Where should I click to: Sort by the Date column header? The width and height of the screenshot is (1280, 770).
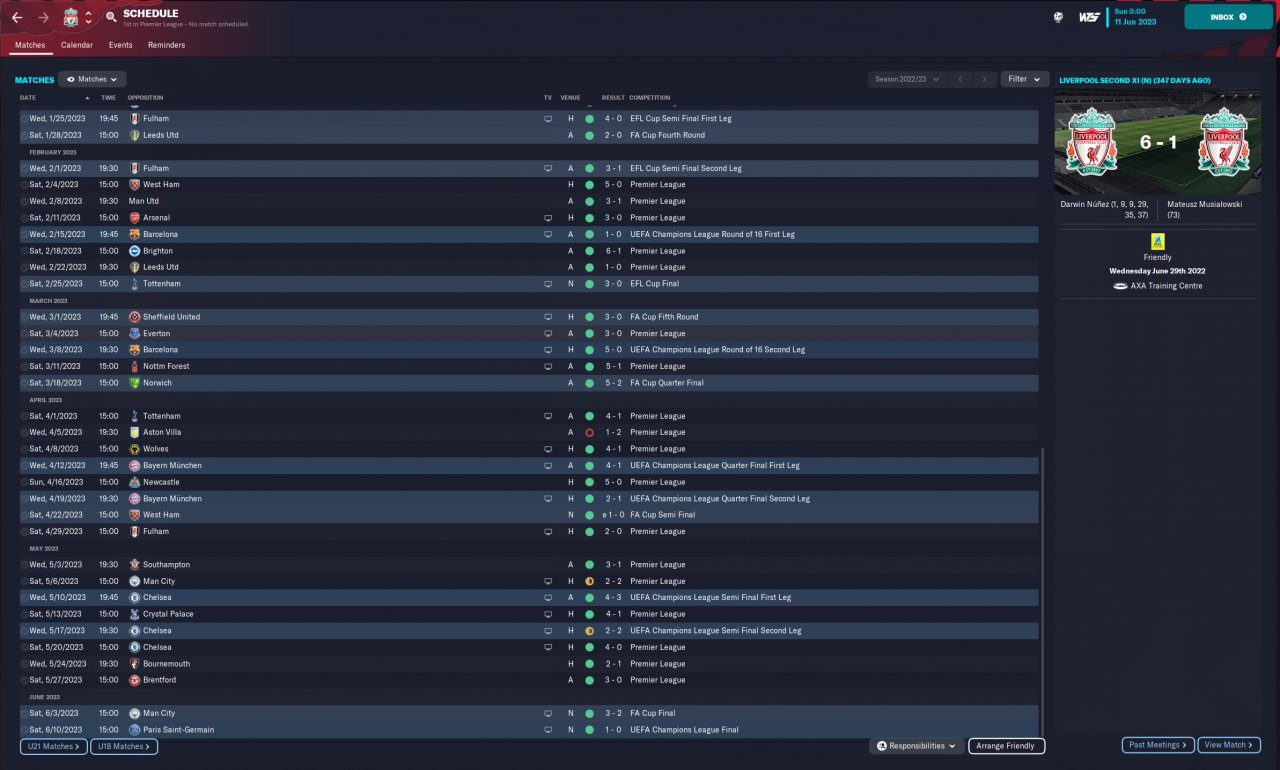click(x=28, y=98)
